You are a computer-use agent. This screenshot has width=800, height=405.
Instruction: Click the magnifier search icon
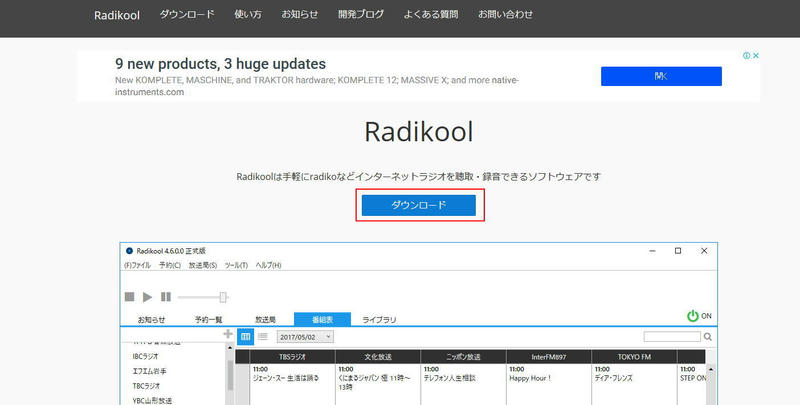(x=708, y=337)
